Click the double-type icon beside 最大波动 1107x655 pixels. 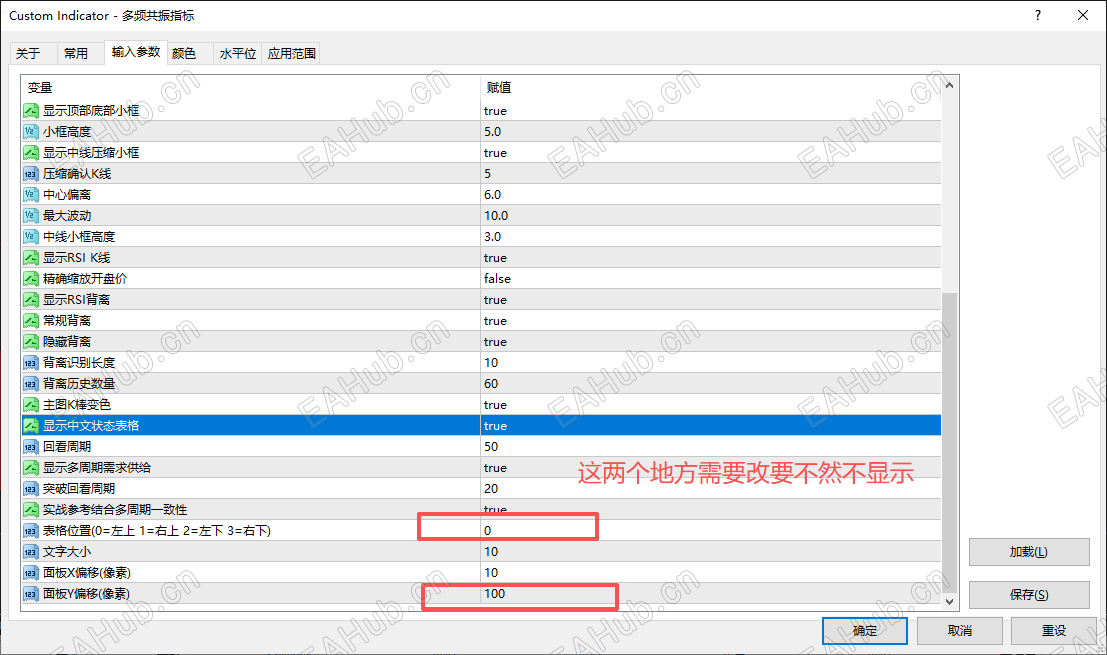point(30,216)
